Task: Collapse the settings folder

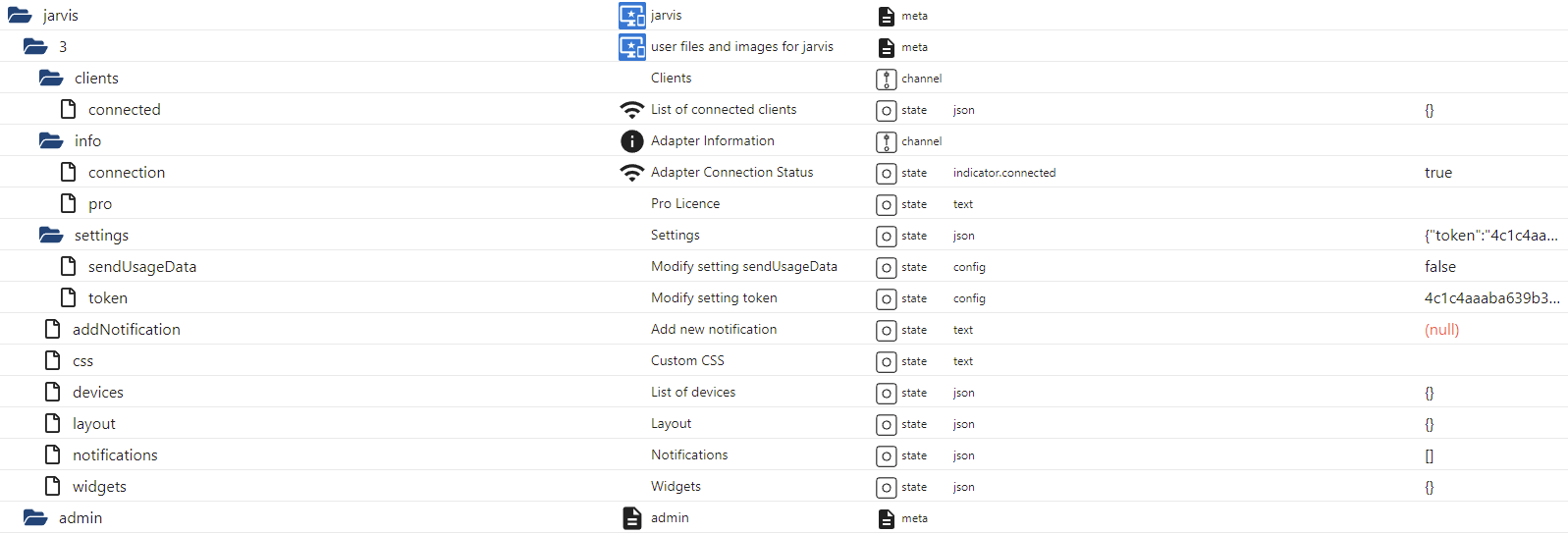Action: coord(51,236)
